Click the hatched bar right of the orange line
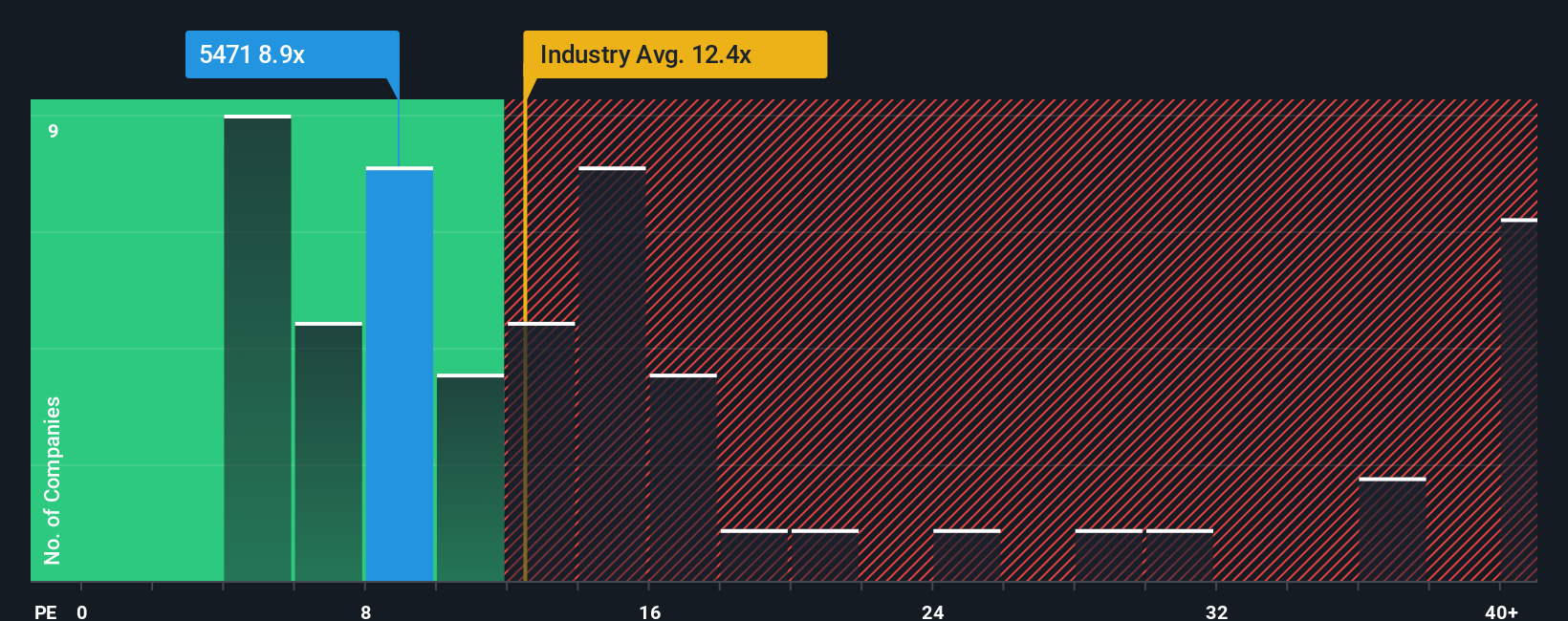Viewport: 1568px width, 621px height. click(x=543, y=452)
